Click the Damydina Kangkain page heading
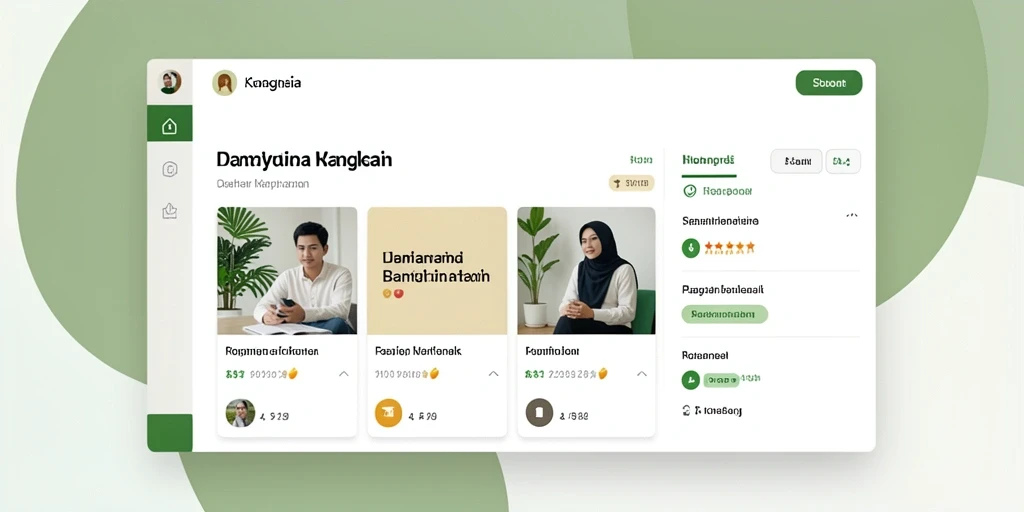Viewport: 1024px width, 512px height. [304, 159]
